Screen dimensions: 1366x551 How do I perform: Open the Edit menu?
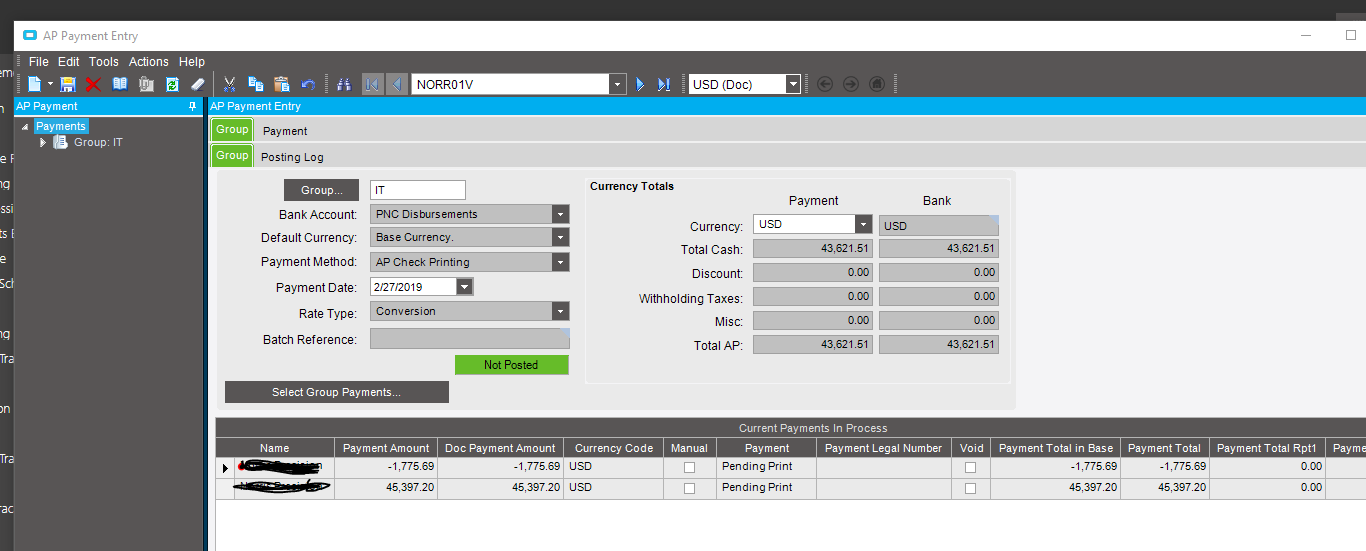[68, 62]
